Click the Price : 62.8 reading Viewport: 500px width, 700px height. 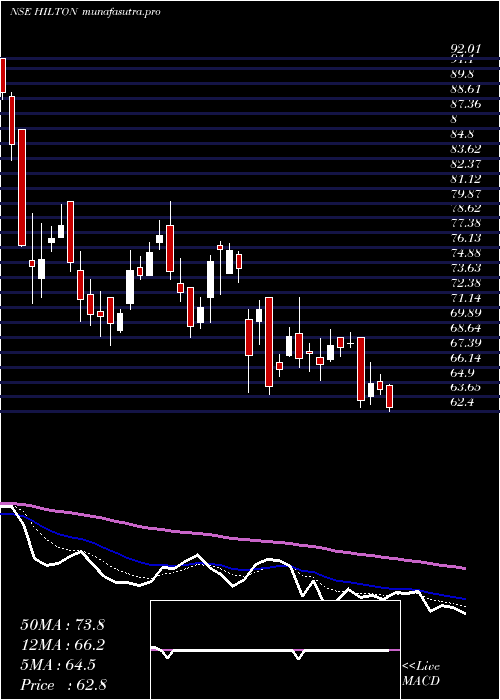tap(63, 685)
